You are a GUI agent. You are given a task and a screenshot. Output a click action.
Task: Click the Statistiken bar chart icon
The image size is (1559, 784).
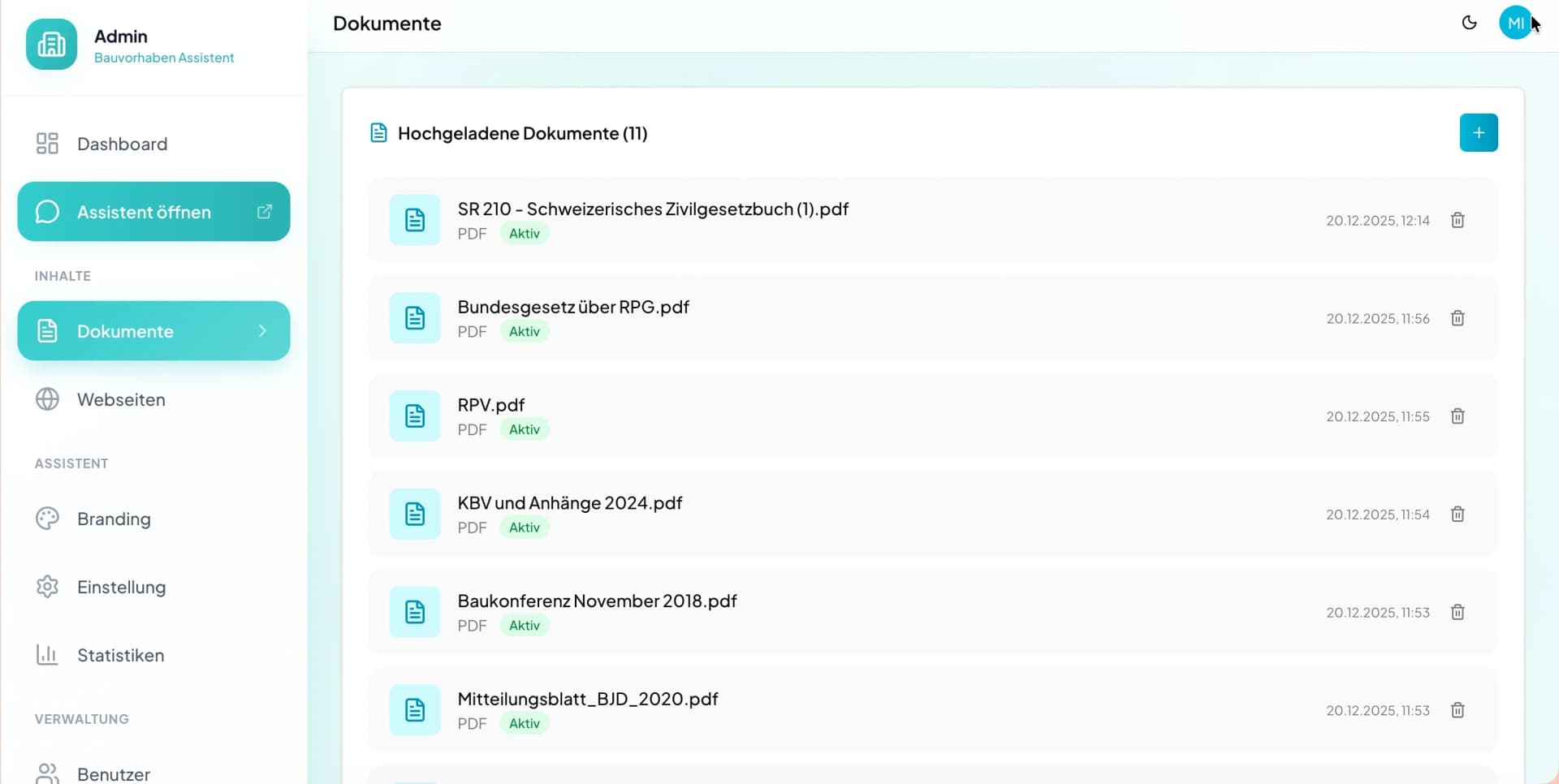click(x=47, y=655)
